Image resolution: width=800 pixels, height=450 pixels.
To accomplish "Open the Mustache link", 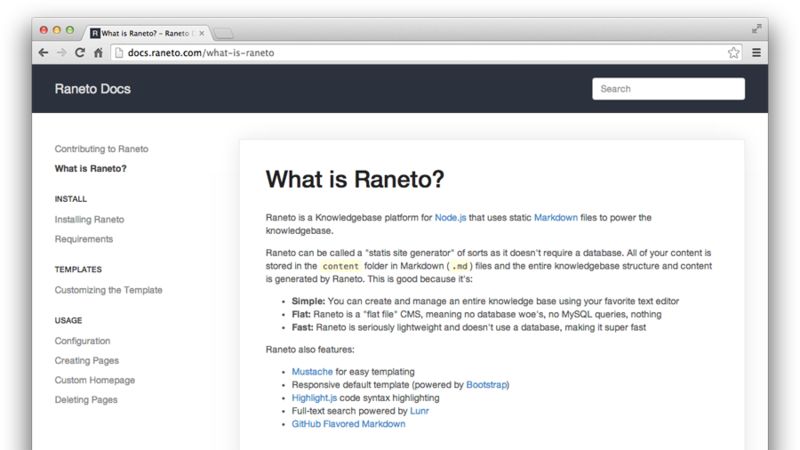I will pos(312,371).
